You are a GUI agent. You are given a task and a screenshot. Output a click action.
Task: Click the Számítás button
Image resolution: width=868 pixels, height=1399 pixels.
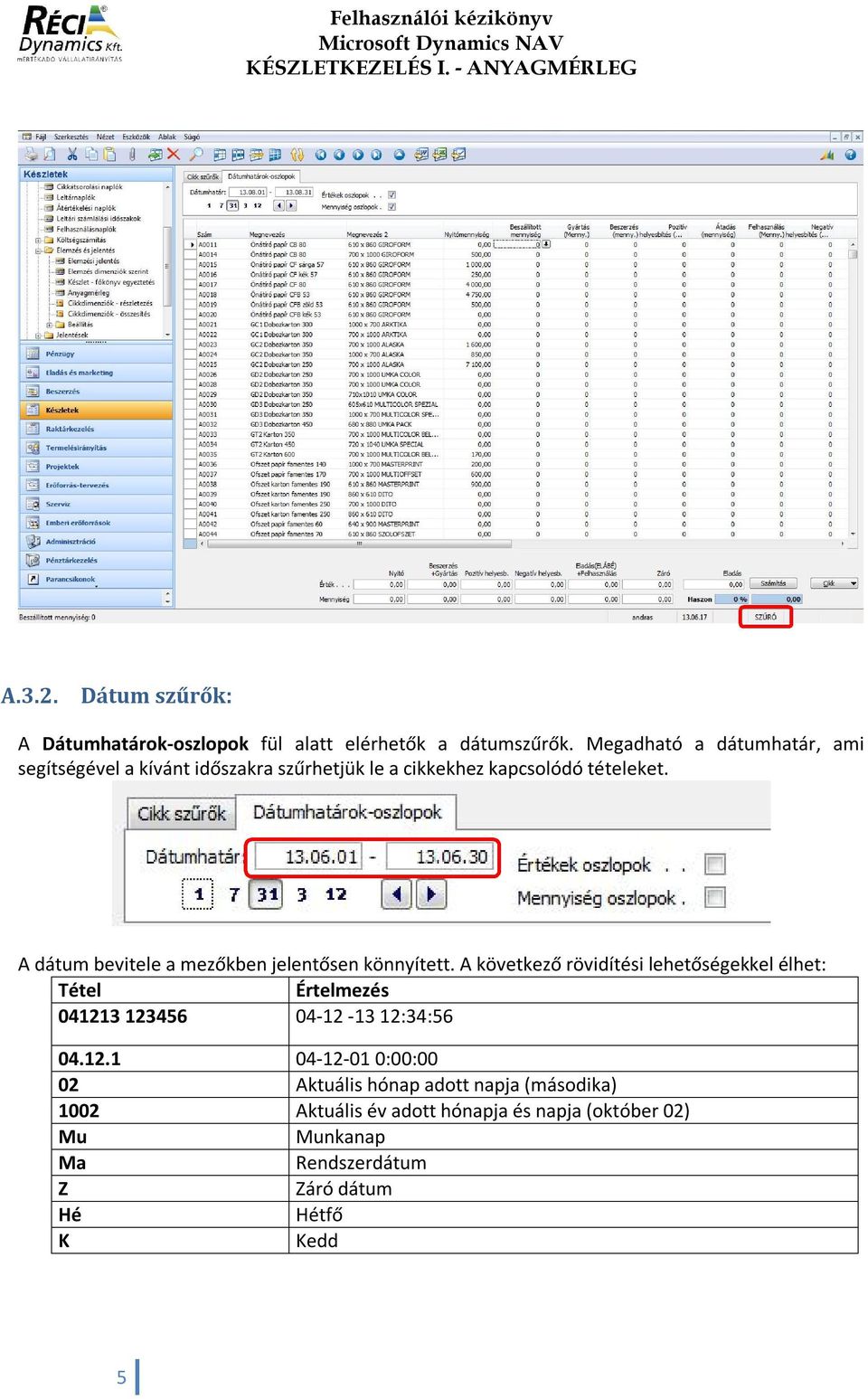pos(773,583)
